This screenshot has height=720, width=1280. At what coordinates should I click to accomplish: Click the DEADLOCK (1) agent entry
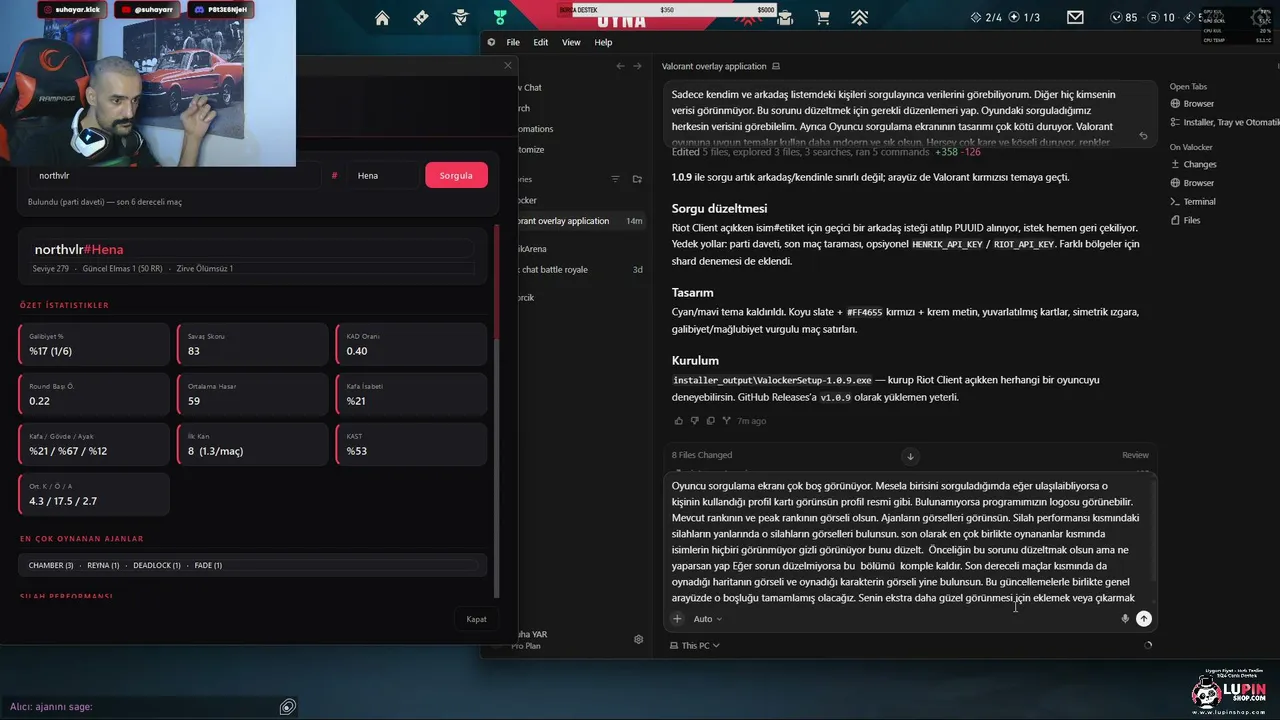(x=157, y=565)
